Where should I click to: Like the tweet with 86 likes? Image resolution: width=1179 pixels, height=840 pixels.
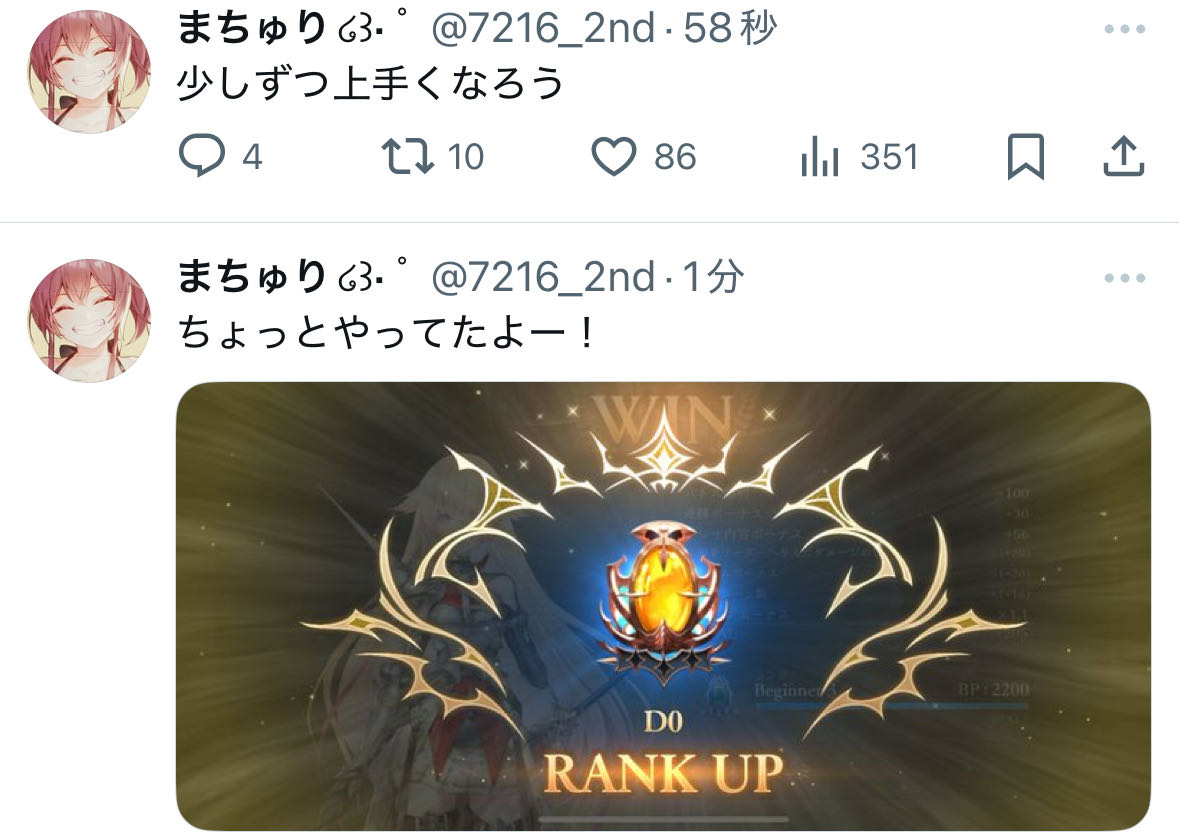click(614, 156)
